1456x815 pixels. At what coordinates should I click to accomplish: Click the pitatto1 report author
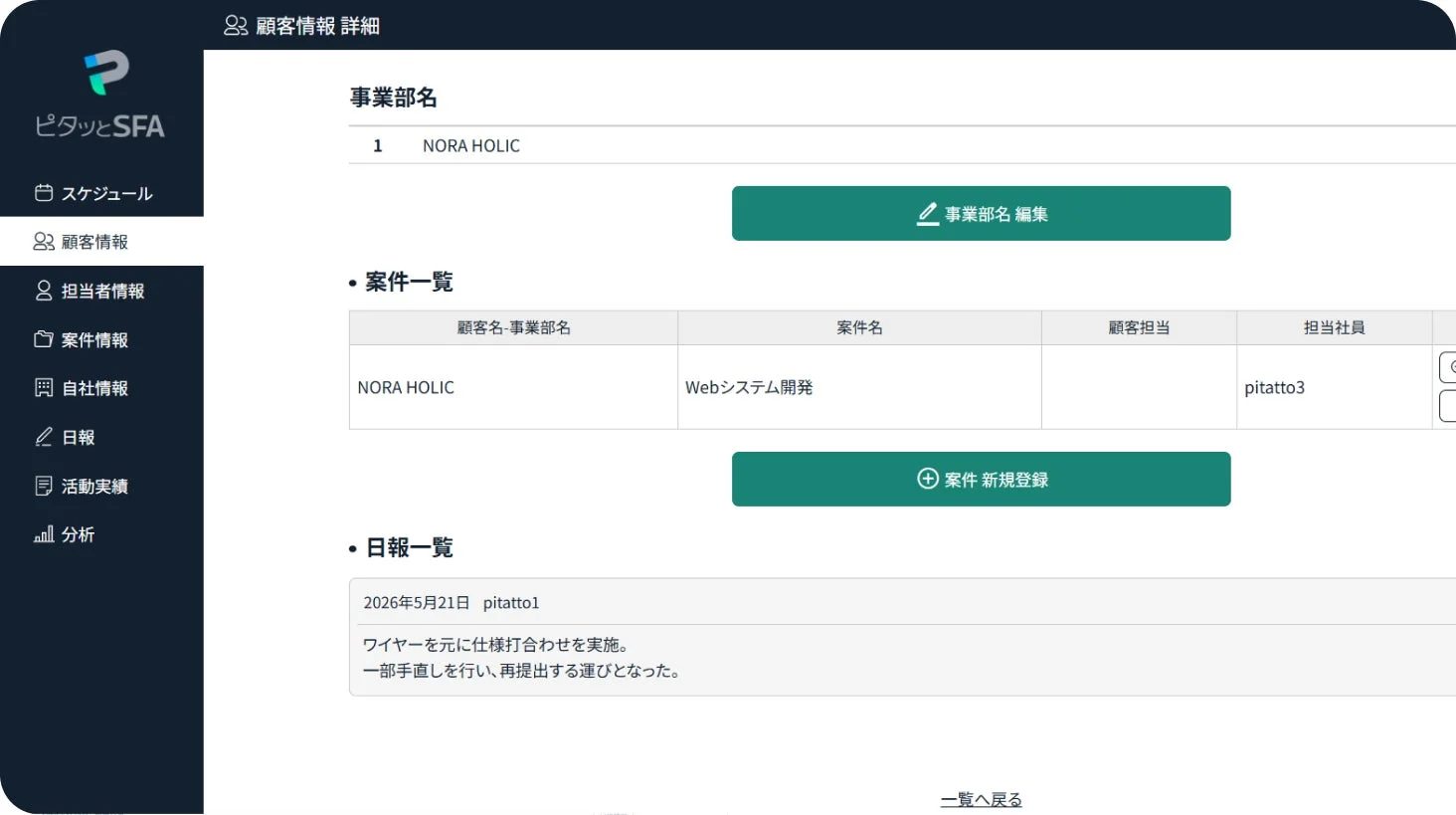(511, 602)
